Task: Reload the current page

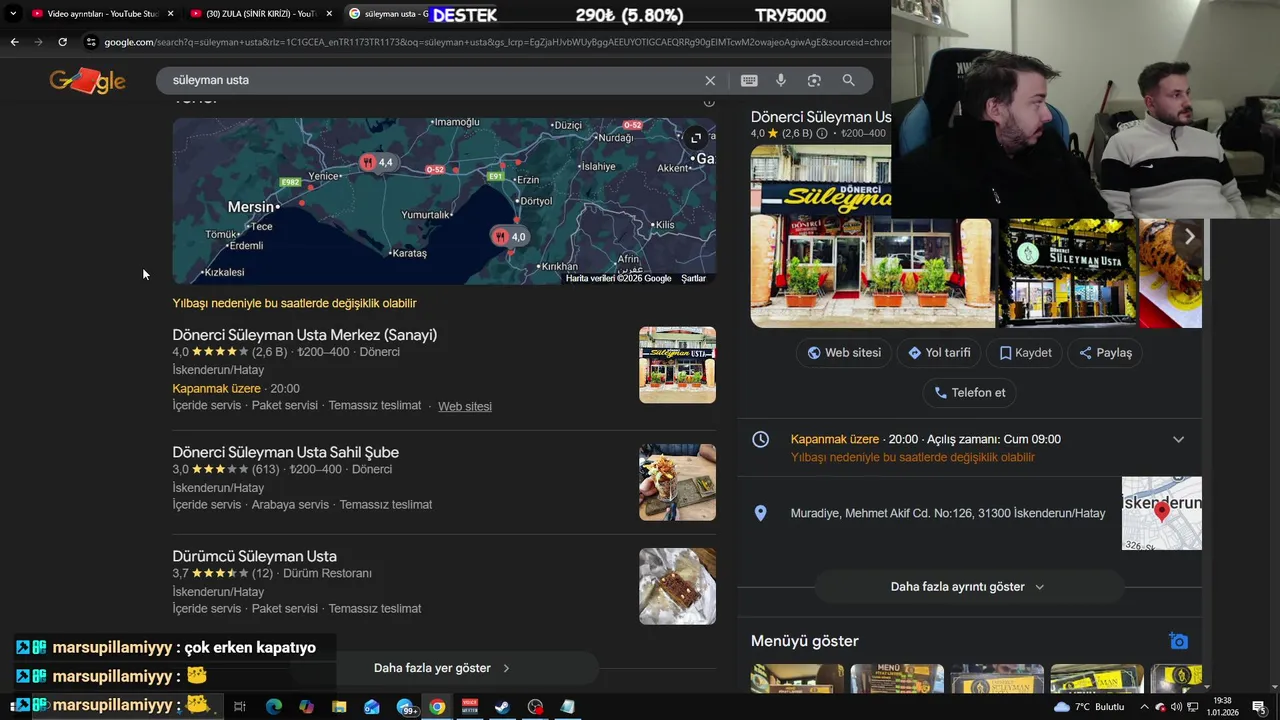Action: pyautogui.click(x=62, y=42)
